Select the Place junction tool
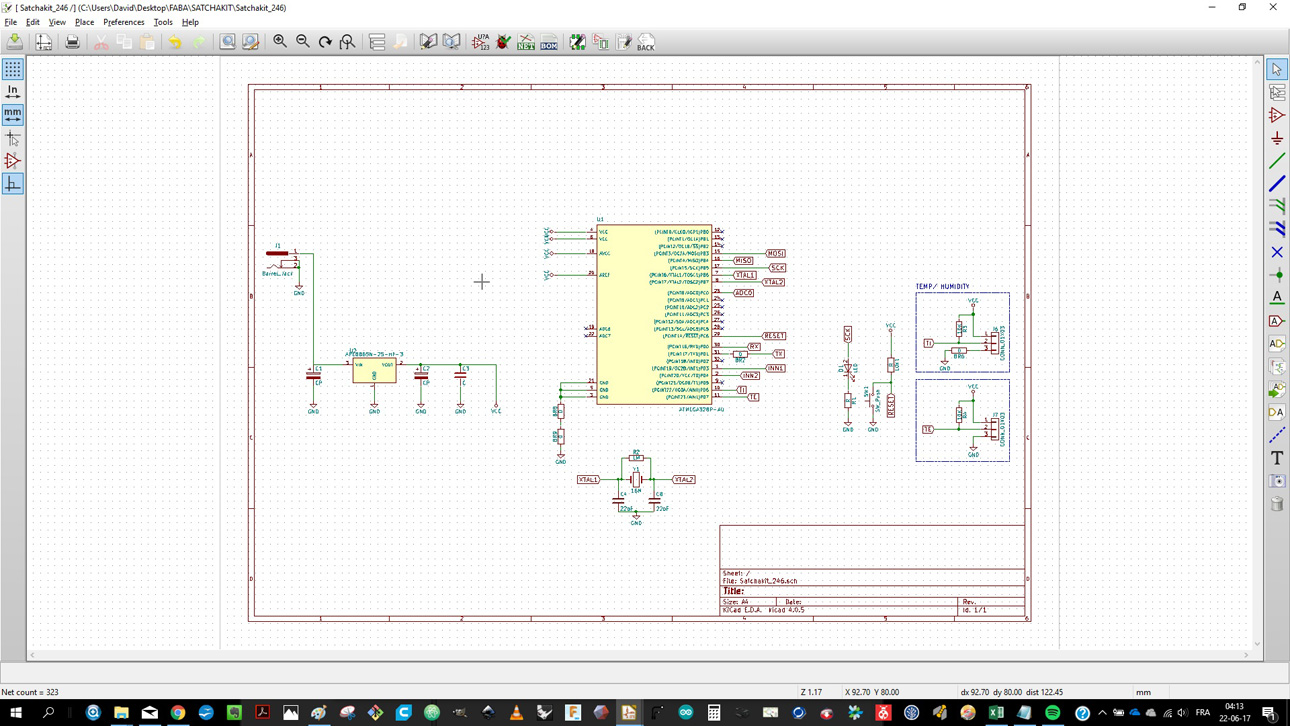The width and height of the screenshot is (1290, 726). point(1277,275)
